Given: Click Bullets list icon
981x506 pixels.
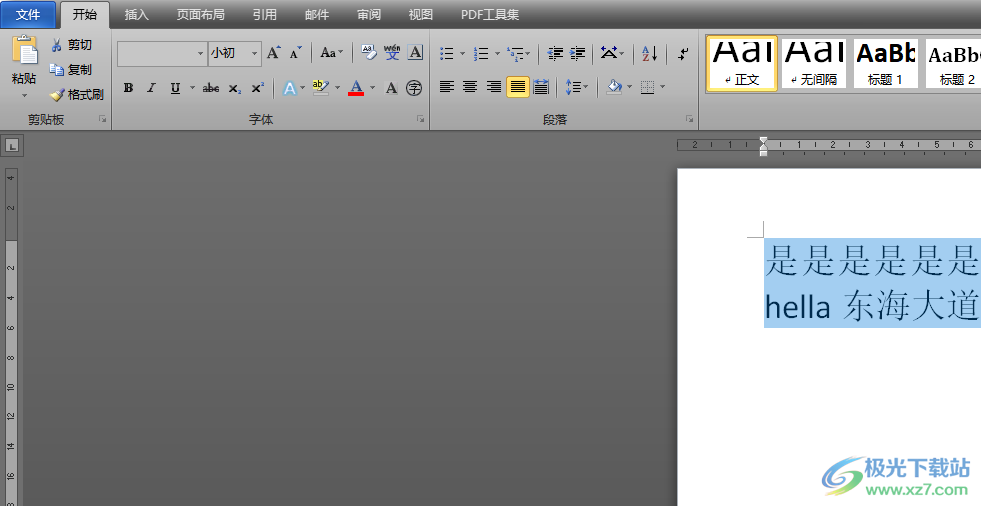Looking at the screenshot, I should 446,54.
